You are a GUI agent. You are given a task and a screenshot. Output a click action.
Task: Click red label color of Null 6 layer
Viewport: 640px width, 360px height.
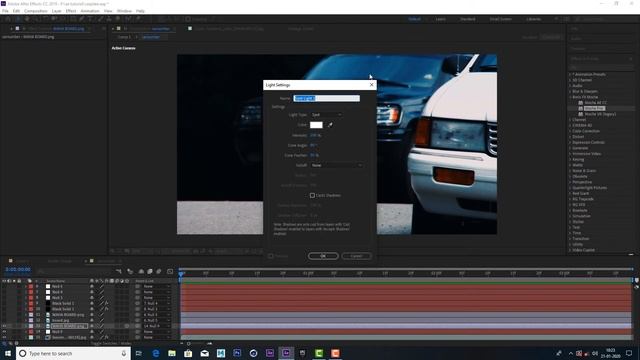pyautogui.click(x=31, y=286)
